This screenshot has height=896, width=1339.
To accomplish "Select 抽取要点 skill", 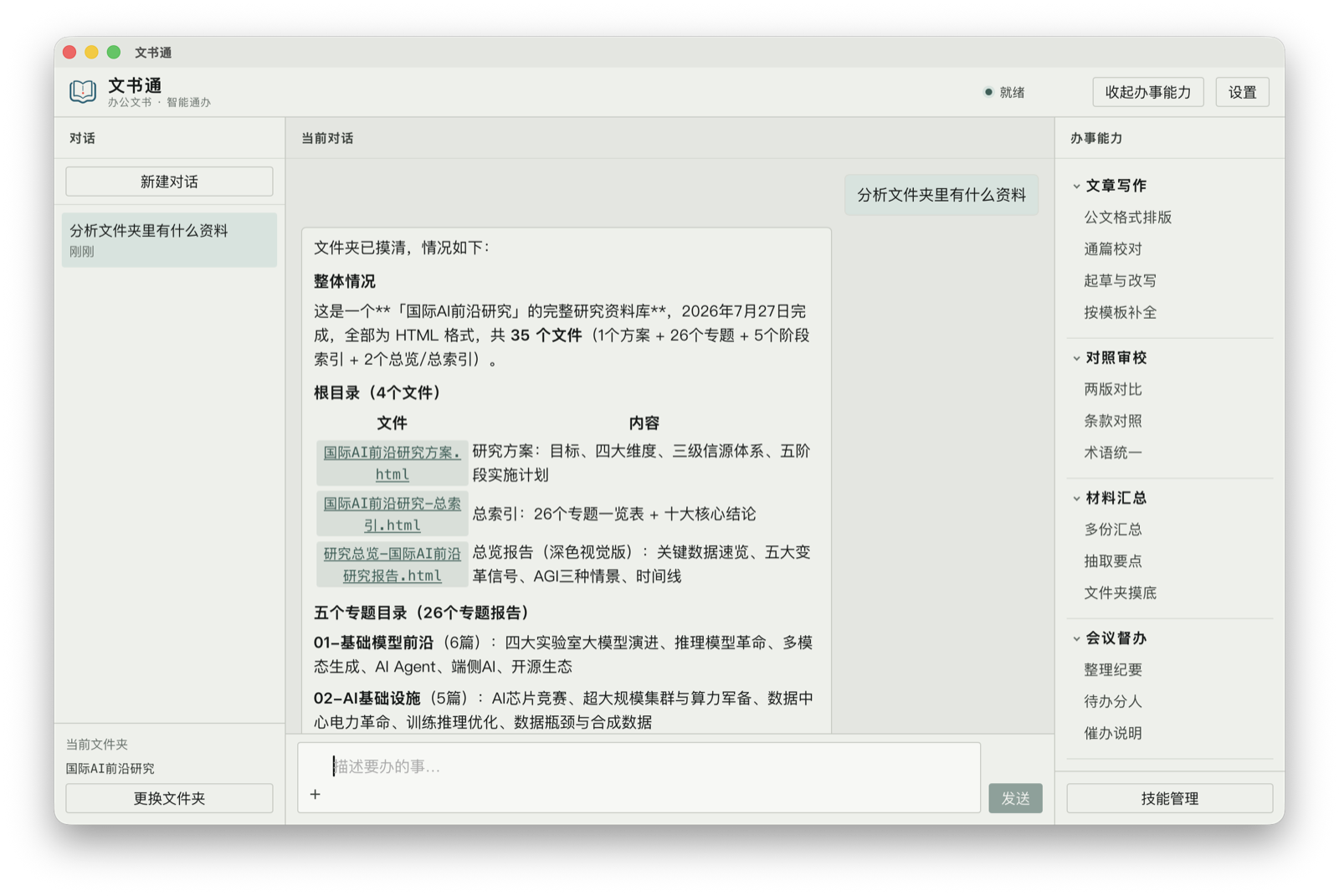I will (1112, 561).
